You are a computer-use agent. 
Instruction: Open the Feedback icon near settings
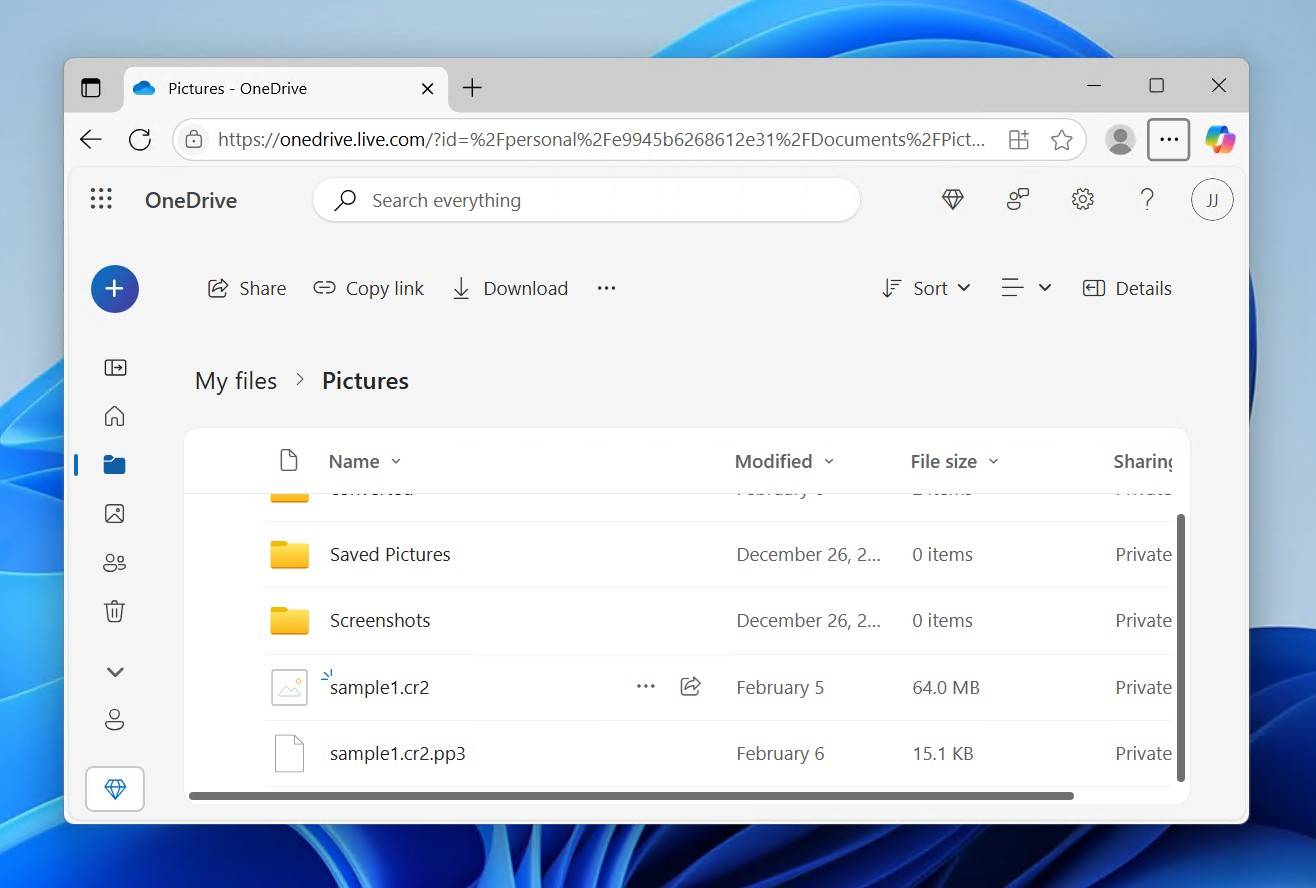[1017, 199]
